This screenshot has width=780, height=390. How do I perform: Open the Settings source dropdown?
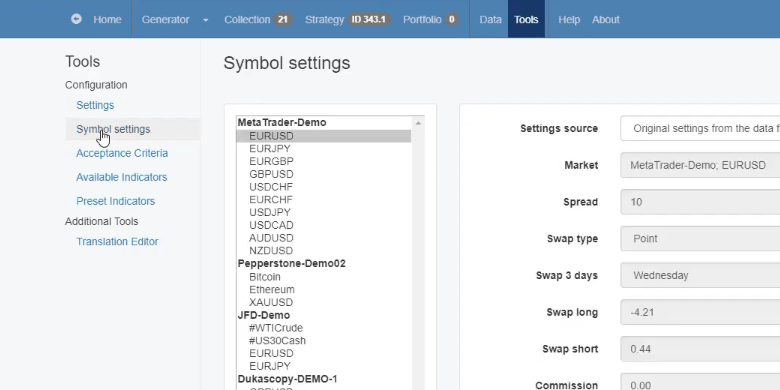700,128
